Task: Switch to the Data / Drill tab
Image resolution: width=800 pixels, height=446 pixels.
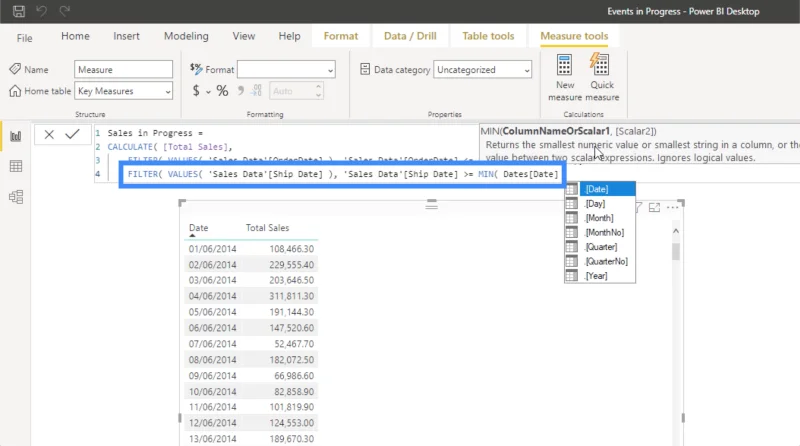Action: (410, 36)
